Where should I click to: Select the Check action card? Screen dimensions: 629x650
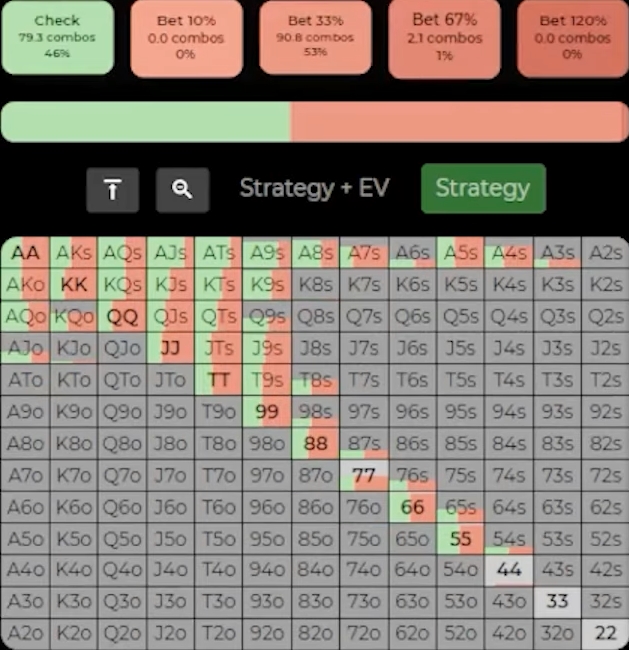click(x=57, y=37)
